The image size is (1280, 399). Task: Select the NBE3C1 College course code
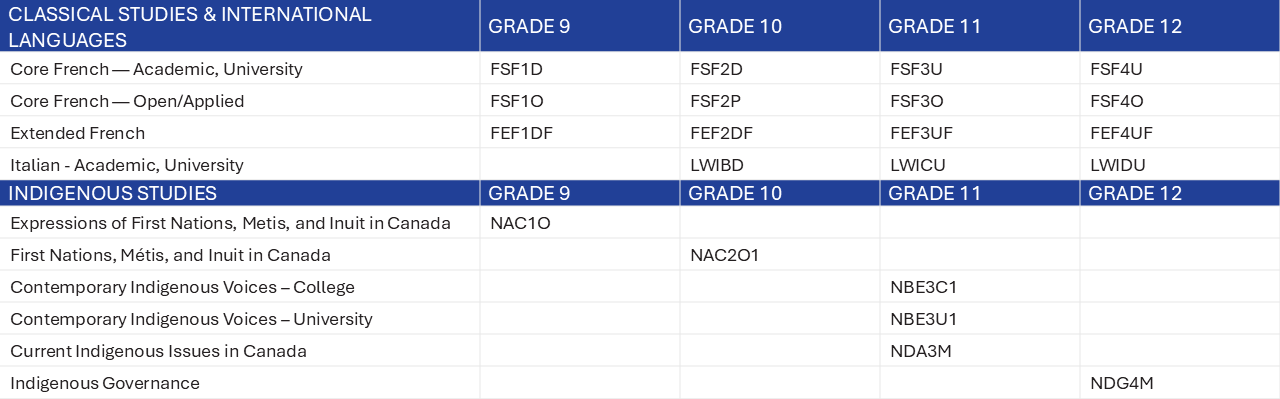point(922,287)
